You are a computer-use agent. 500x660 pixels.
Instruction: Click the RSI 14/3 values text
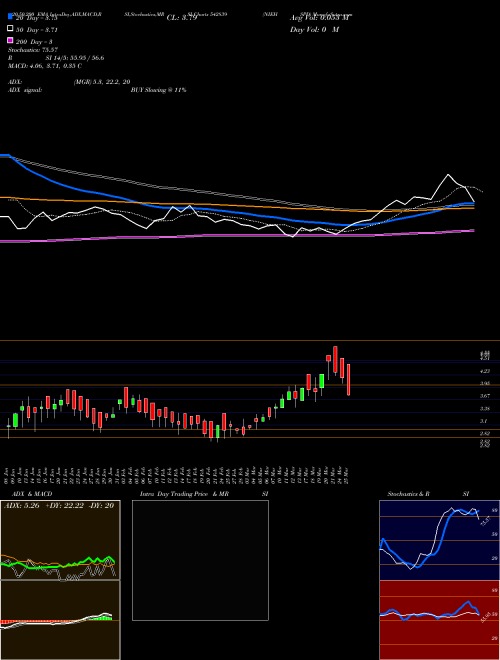pos(75,58)
